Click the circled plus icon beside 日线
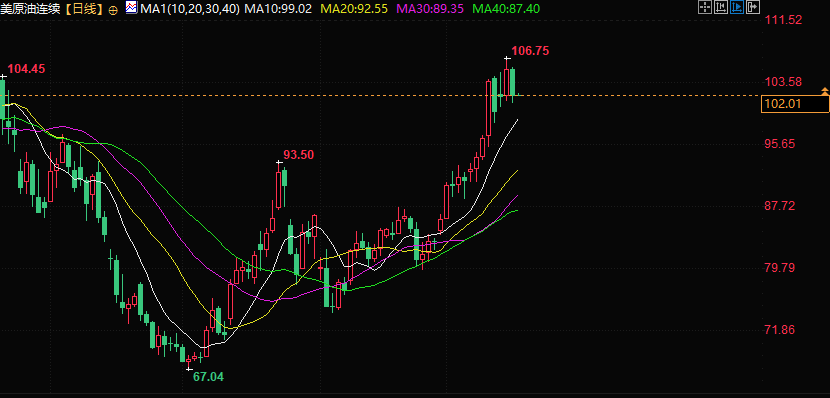This screenshot has height=398, width=830. (113, 10)
